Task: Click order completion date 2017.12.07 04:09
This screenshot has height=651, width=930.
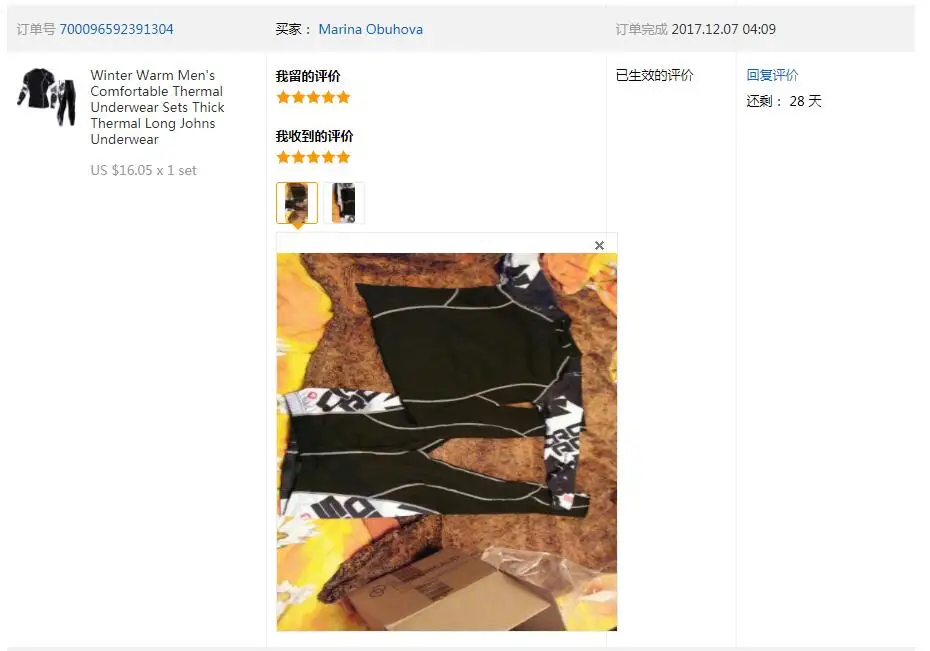Action: (x=724, y=29)
